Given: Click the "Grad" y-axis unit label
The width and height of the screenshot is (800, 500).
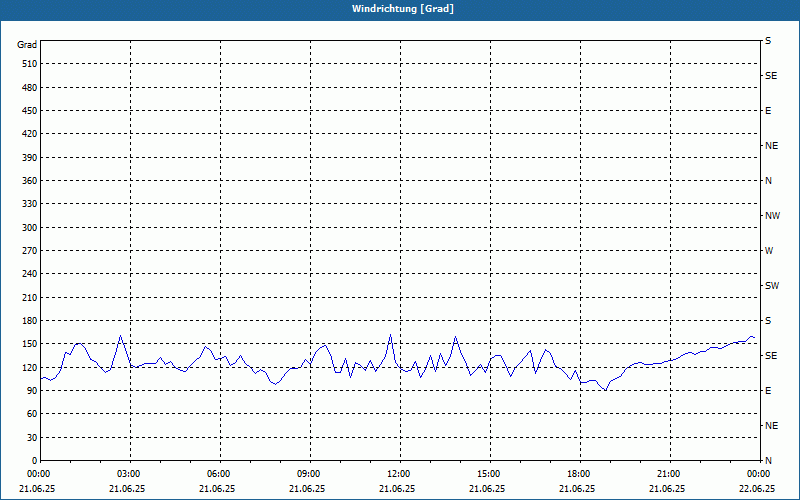Looking at the screenshot, I should point(27,45).
